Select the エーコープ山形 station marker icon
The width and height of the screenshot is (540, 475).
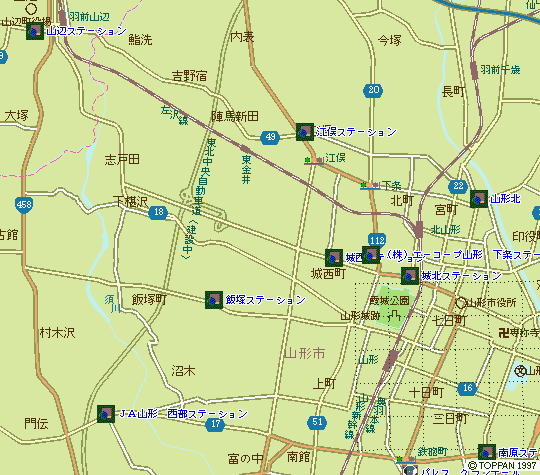[x=371, y=255]
